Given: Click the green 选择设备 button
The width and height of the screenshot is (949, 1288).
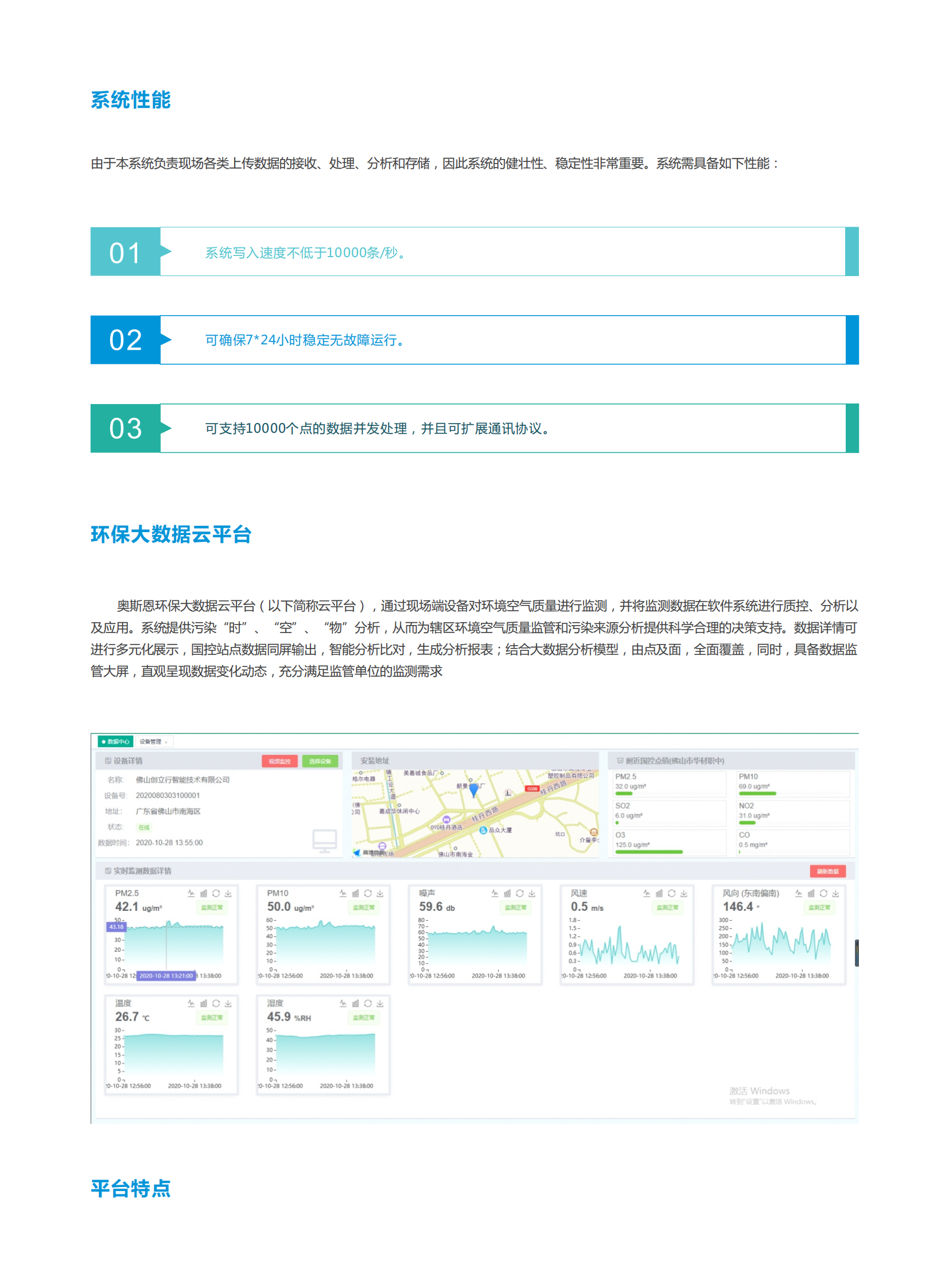Looking at the screenshot, I should (320, 761).
